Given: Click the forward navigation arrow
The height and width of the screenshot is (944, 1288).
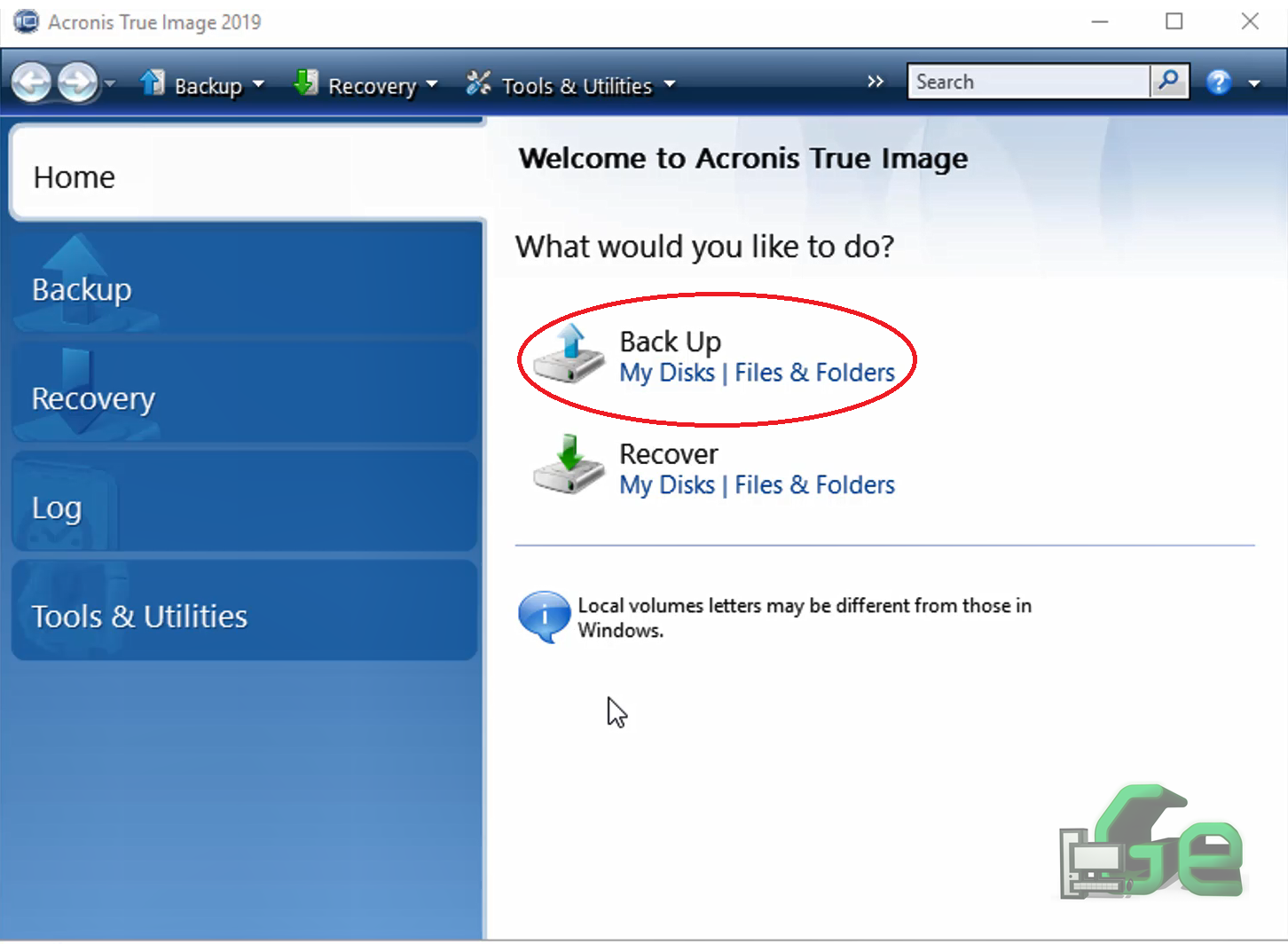Looking at the screenshot, I should click(x=78, y=83).
